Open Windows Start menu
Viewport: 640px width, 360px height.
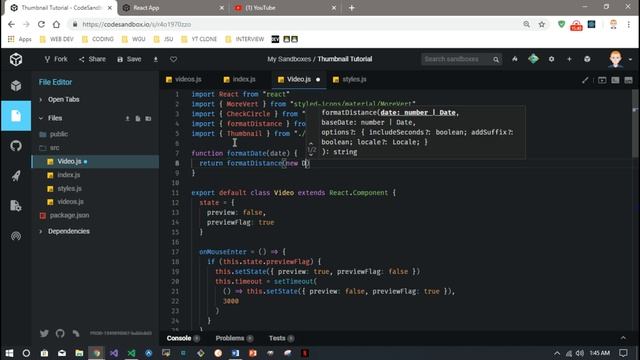coord(9,353)
